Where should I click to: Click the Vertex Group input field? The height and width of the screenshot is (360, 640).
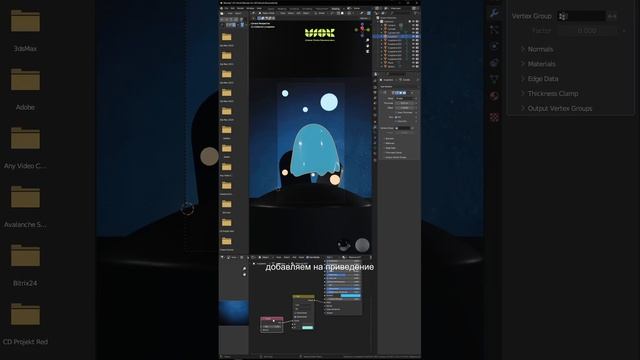(582, 16)
